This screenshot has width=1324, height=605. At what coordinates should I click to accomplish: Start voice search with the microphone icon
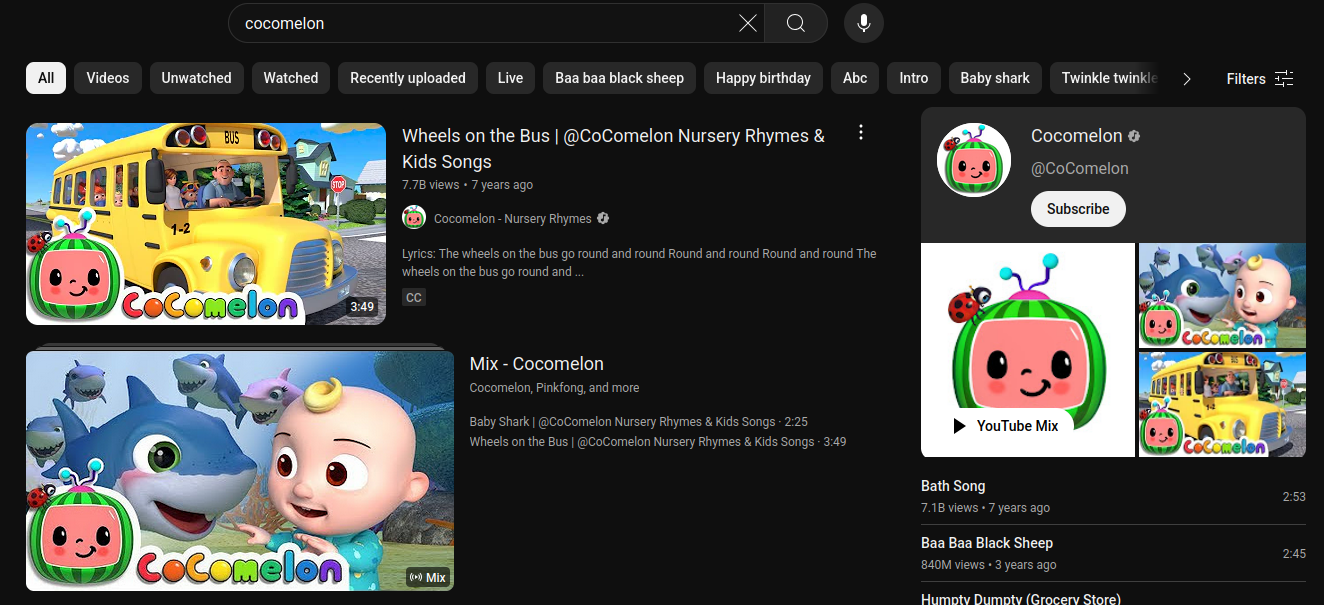864,23
